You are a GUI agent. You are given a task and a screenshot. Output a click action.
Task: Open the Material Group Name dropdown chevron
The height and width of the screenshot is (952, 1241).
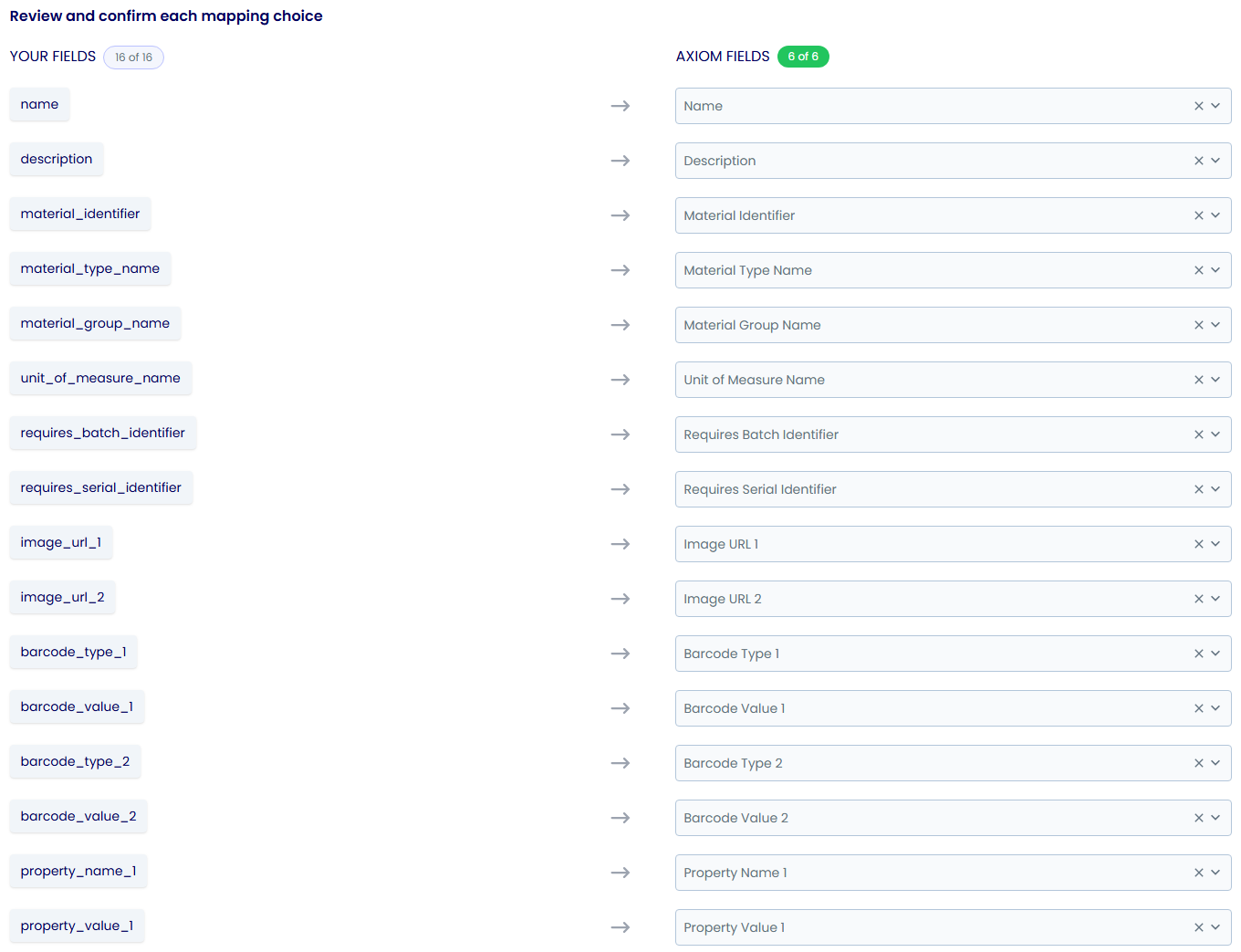[x=1215, y=325]
